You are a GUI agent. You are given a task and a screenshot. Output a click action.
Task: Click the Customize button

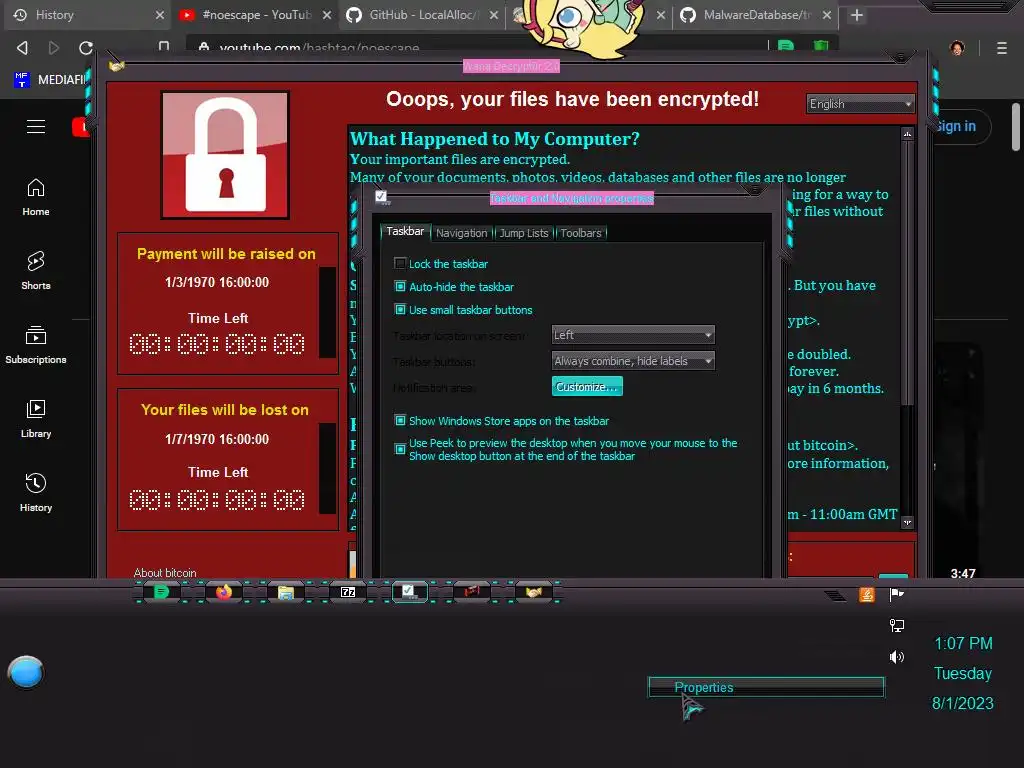pos(586,387)
